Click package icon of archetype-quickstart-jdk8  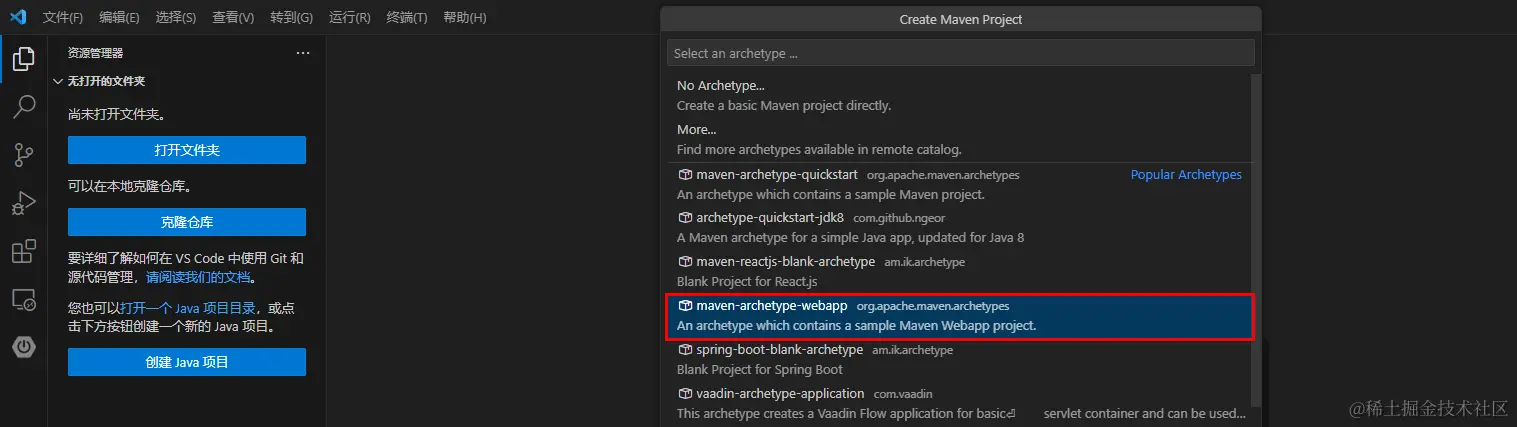(685, 217)
